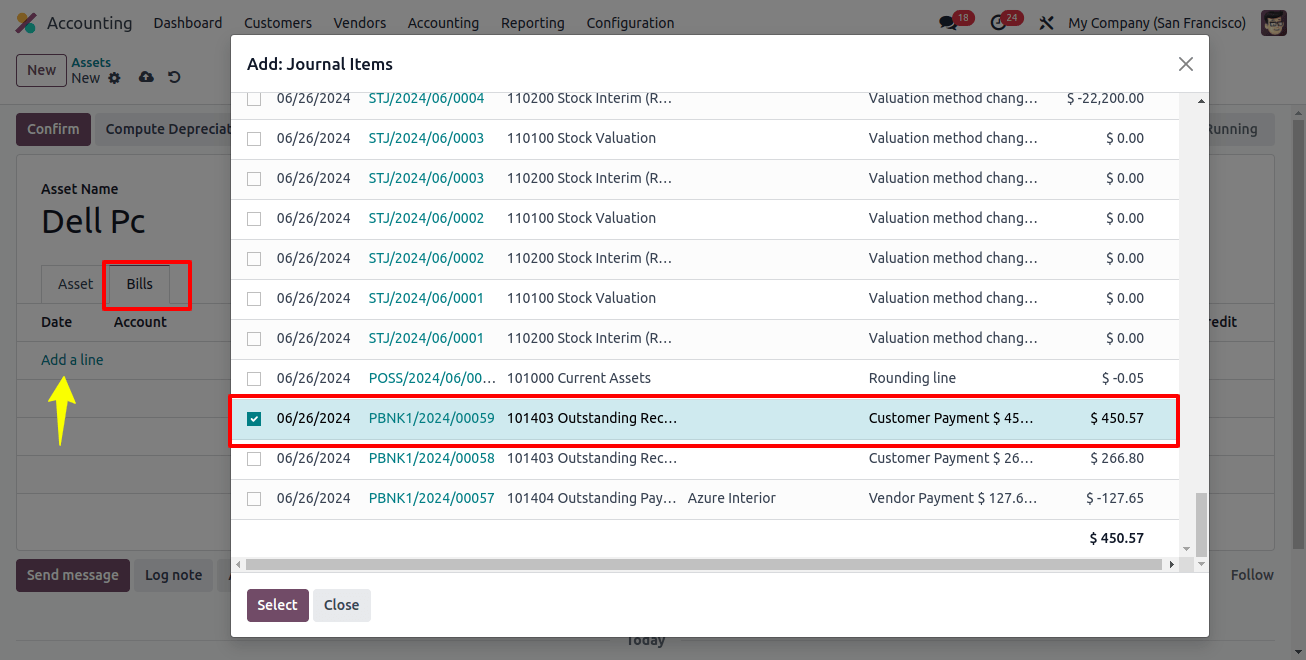Open My Company (San Francisco) company switcher
Screen dimensions: 1306x660
(1157, 23)
